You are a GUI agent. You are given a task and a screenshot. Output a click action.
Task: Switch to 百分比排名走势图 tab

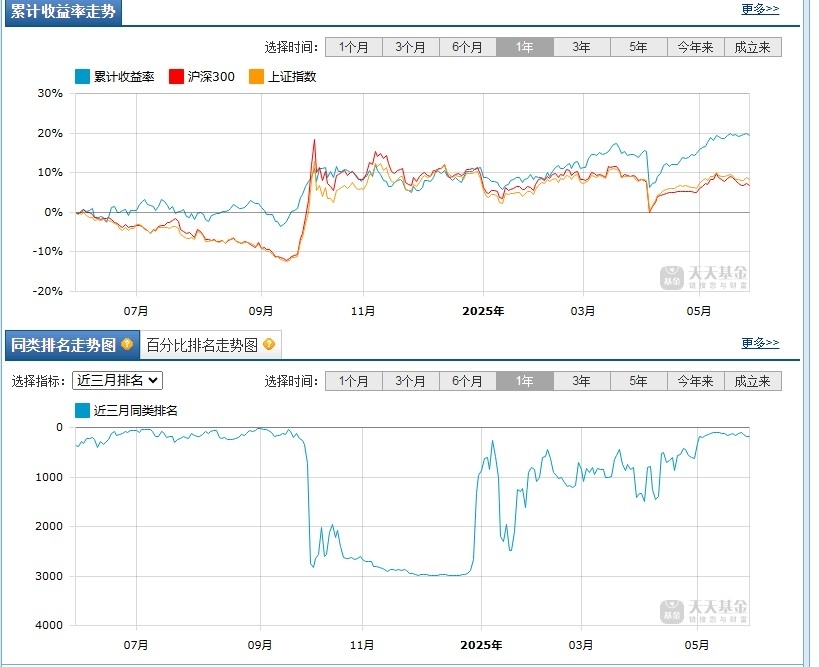(210, 345)
